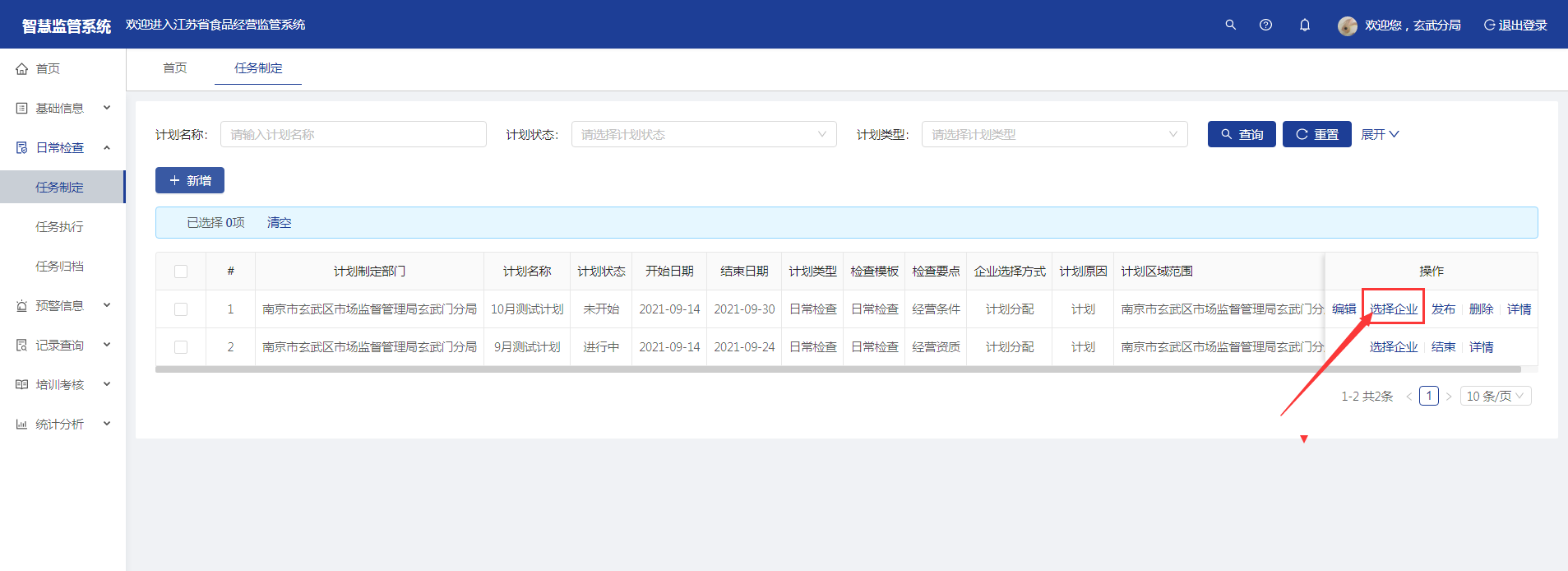
Task: Switch to the 首页 tab
Action: tap(174, 68)
